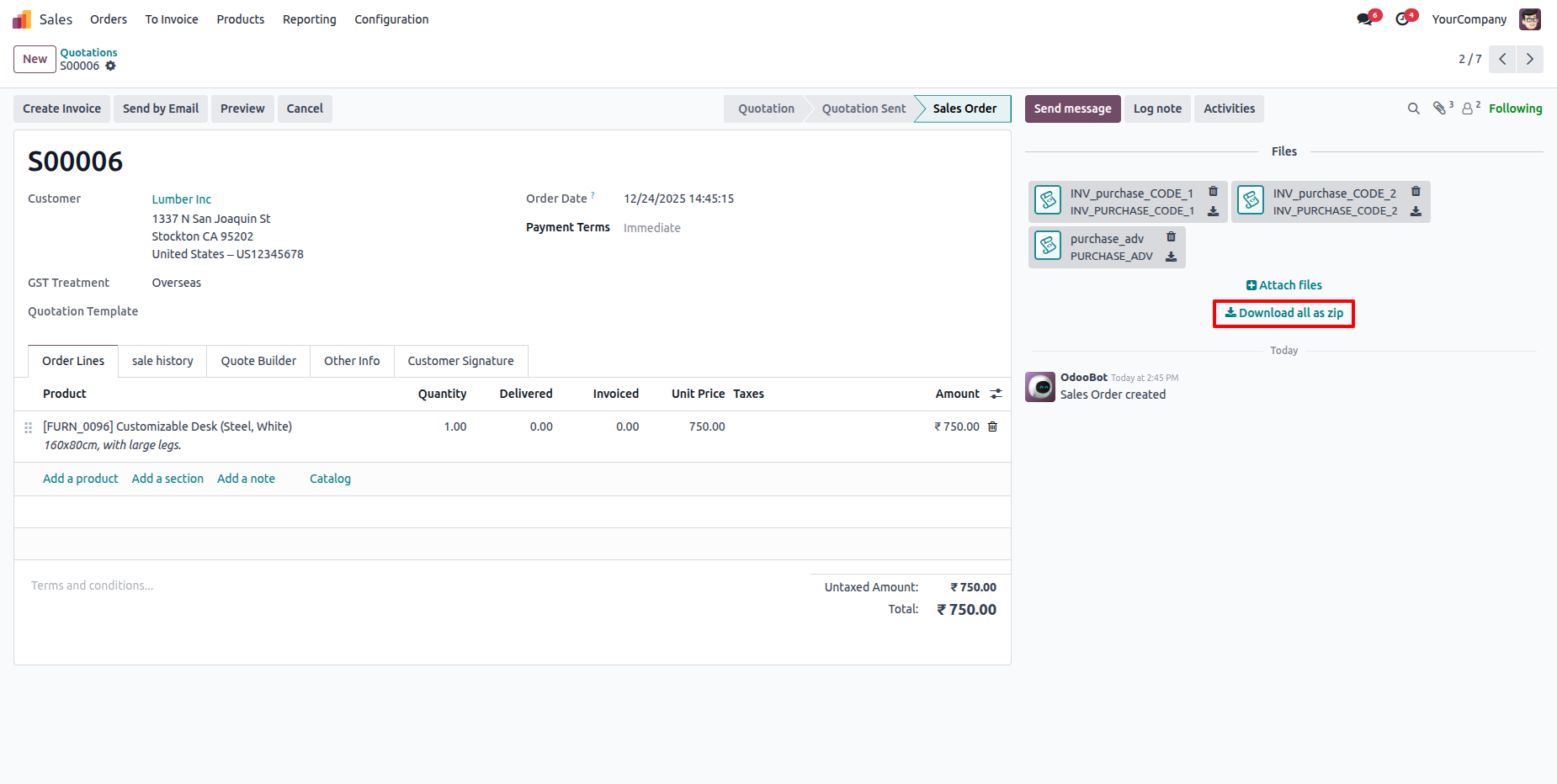Delete the purchase_adv attachment
This screenshot has width=1557, height=784.
click(1171, 237)
